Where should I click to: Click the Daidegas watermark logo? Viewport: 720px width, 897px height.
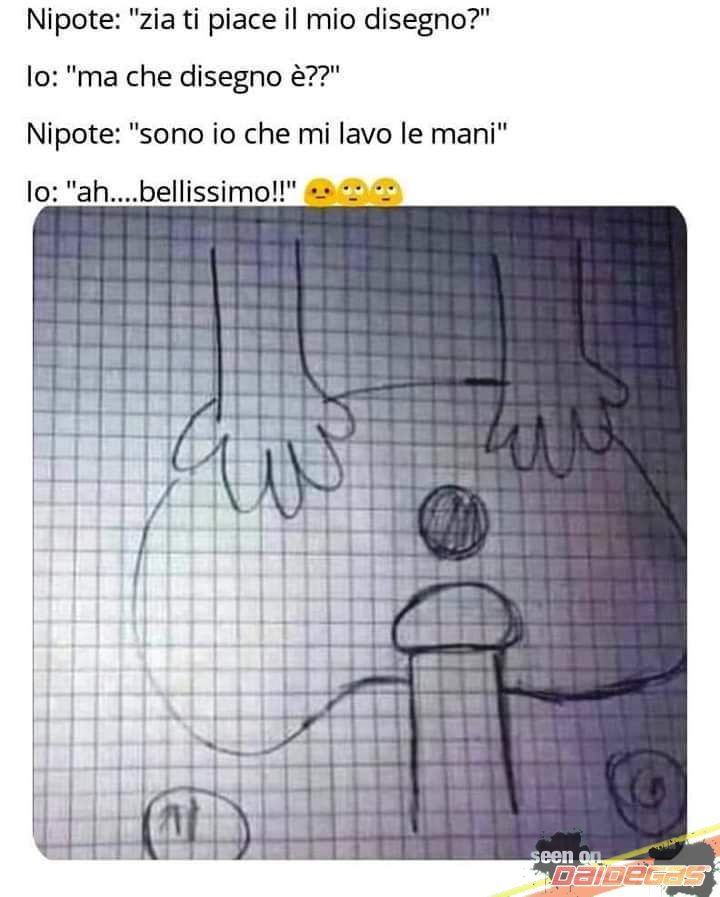click(x=627, y=876)
